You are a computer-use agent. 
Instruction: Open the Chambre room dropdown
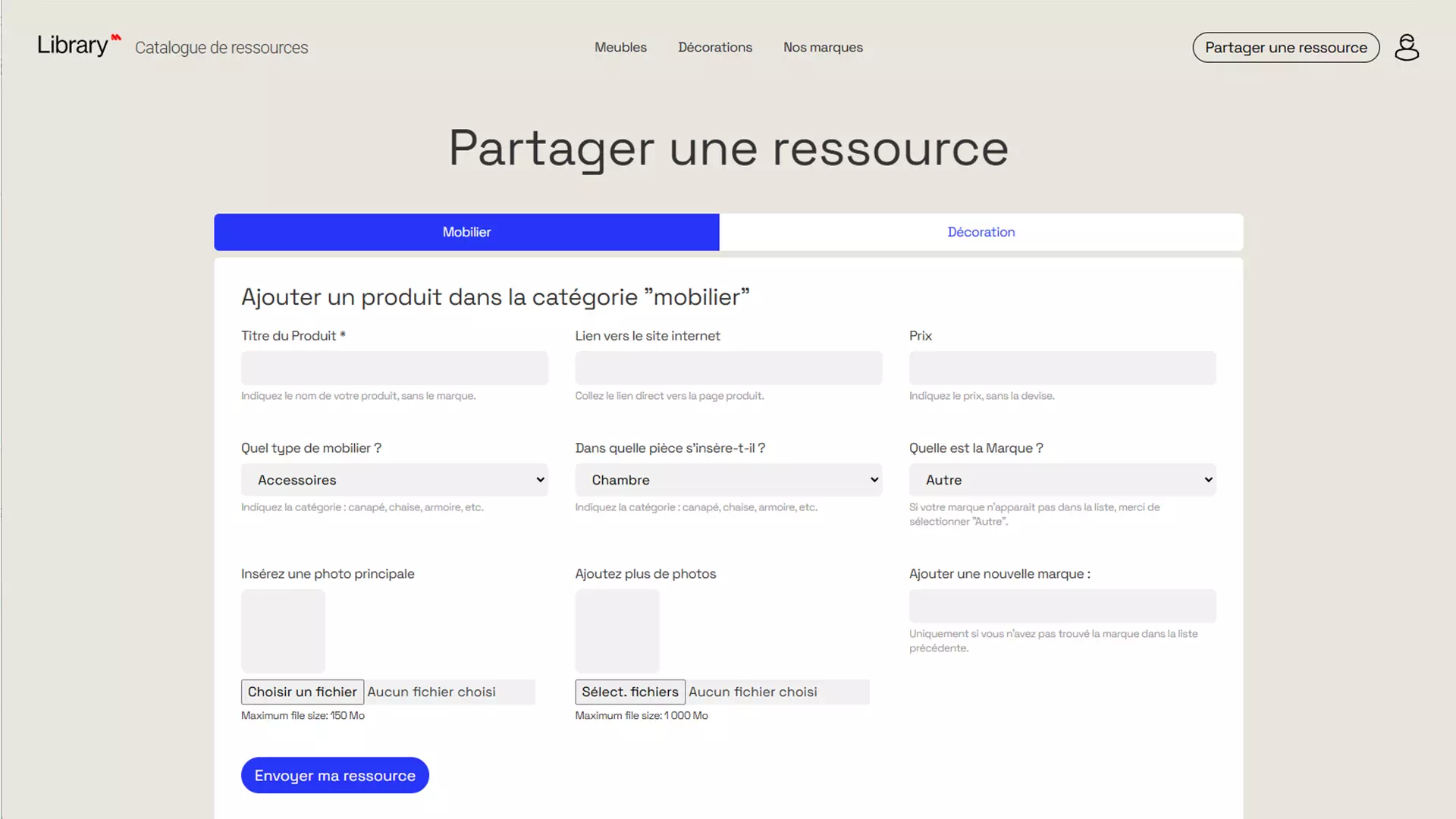[728, 480]
